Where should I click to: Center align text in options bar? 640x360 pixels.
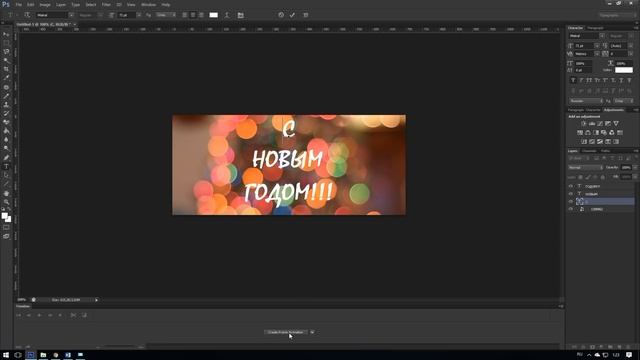pos(193,15)
